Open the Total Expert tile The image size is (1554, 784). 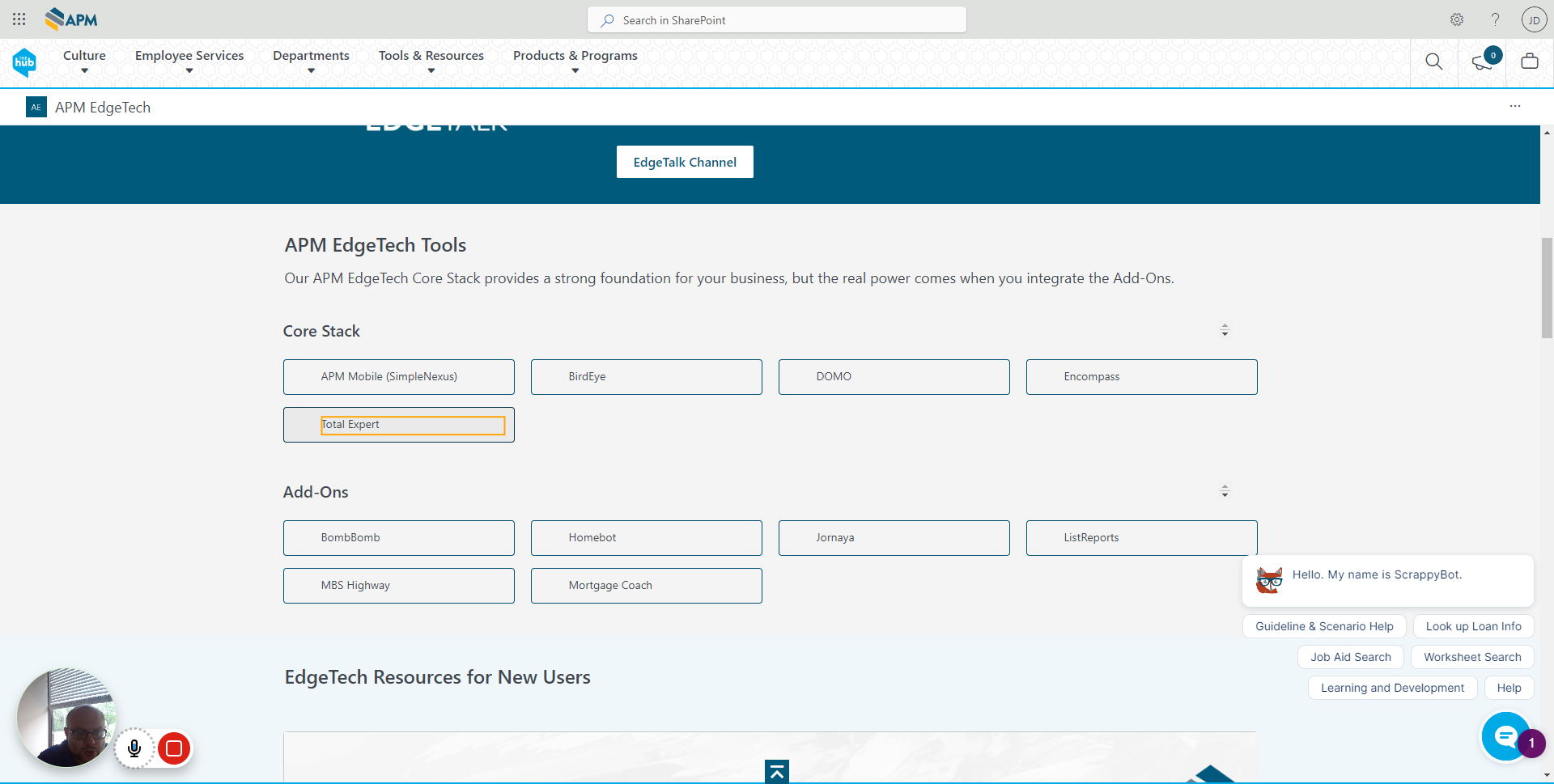point(399,425)
